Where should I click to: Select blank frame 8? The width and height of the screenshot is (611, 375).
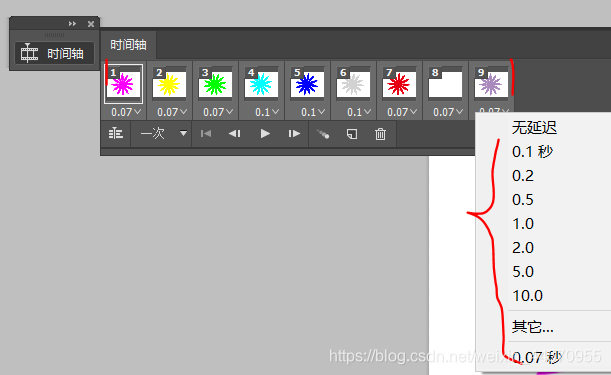point(445,84)
